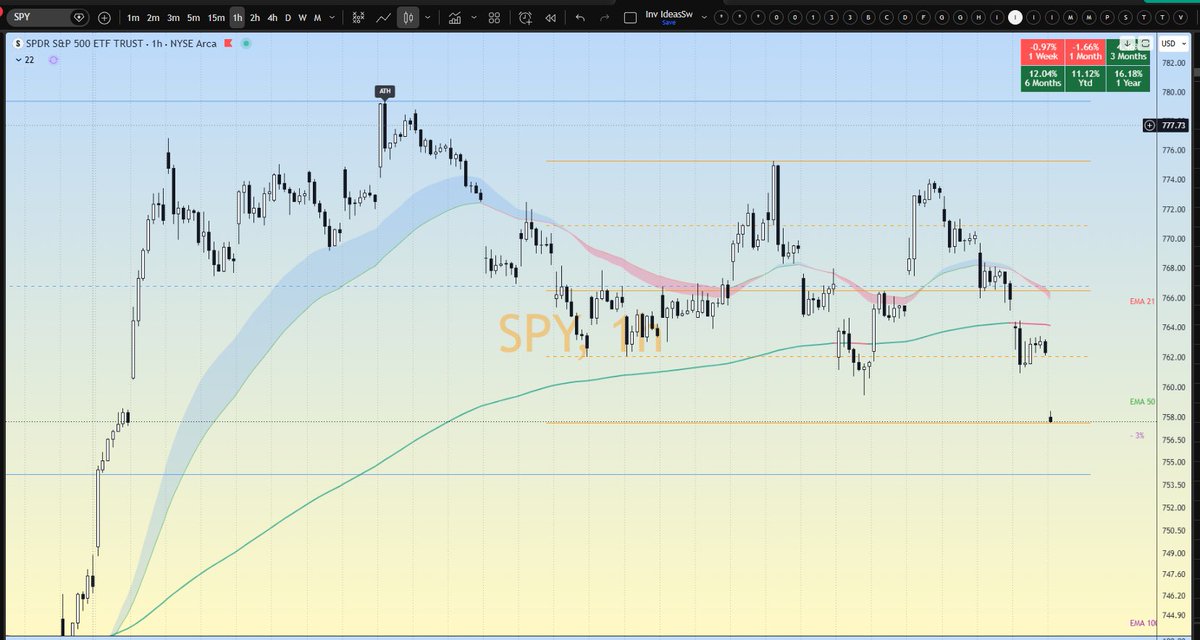Click the circular S shortcut button
This screenshot has height=640, width=1200.
(1125, 18)
